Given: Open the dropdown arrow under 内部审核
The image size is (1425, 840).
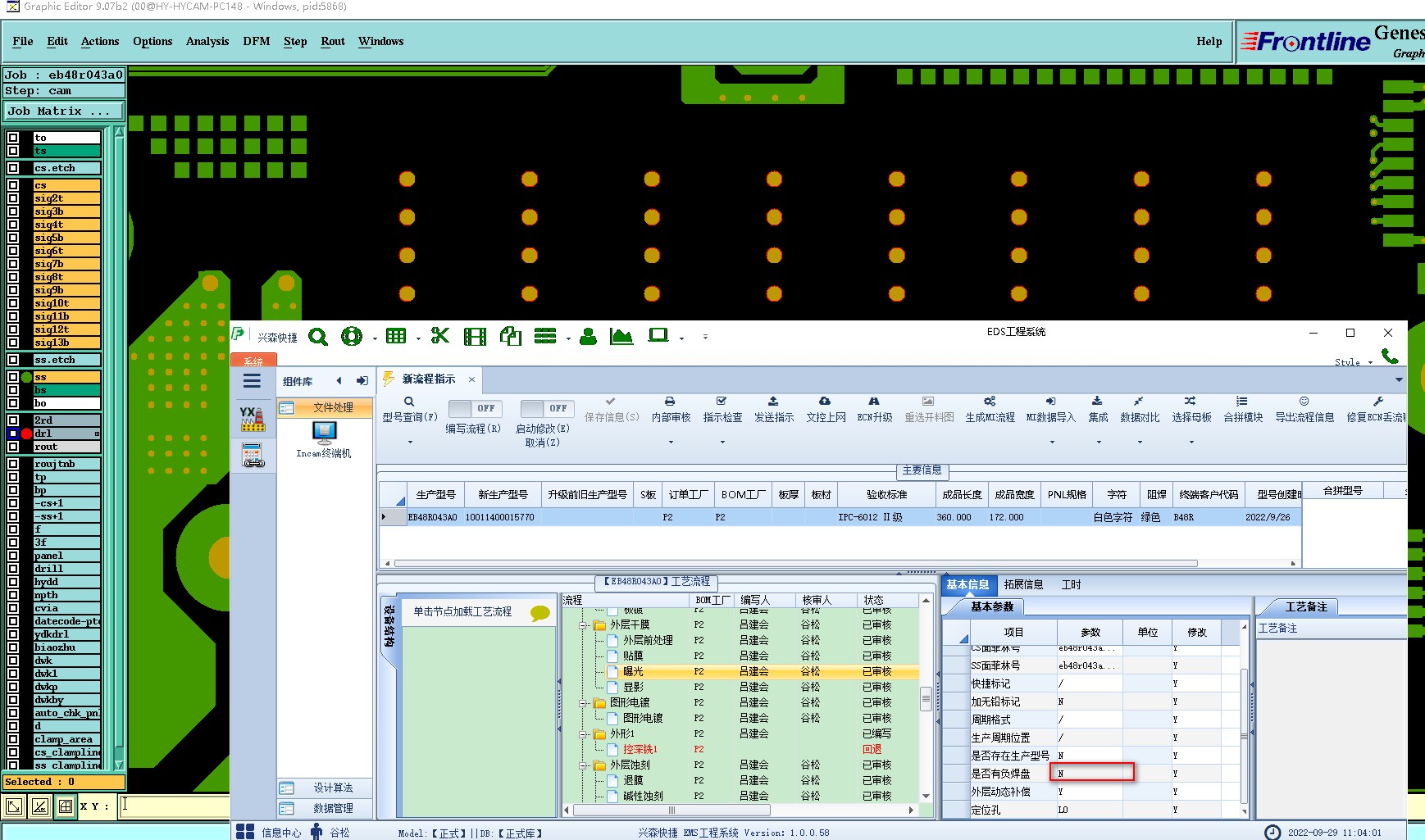Looking at the screenshot, I should click(x=671, y=443).
